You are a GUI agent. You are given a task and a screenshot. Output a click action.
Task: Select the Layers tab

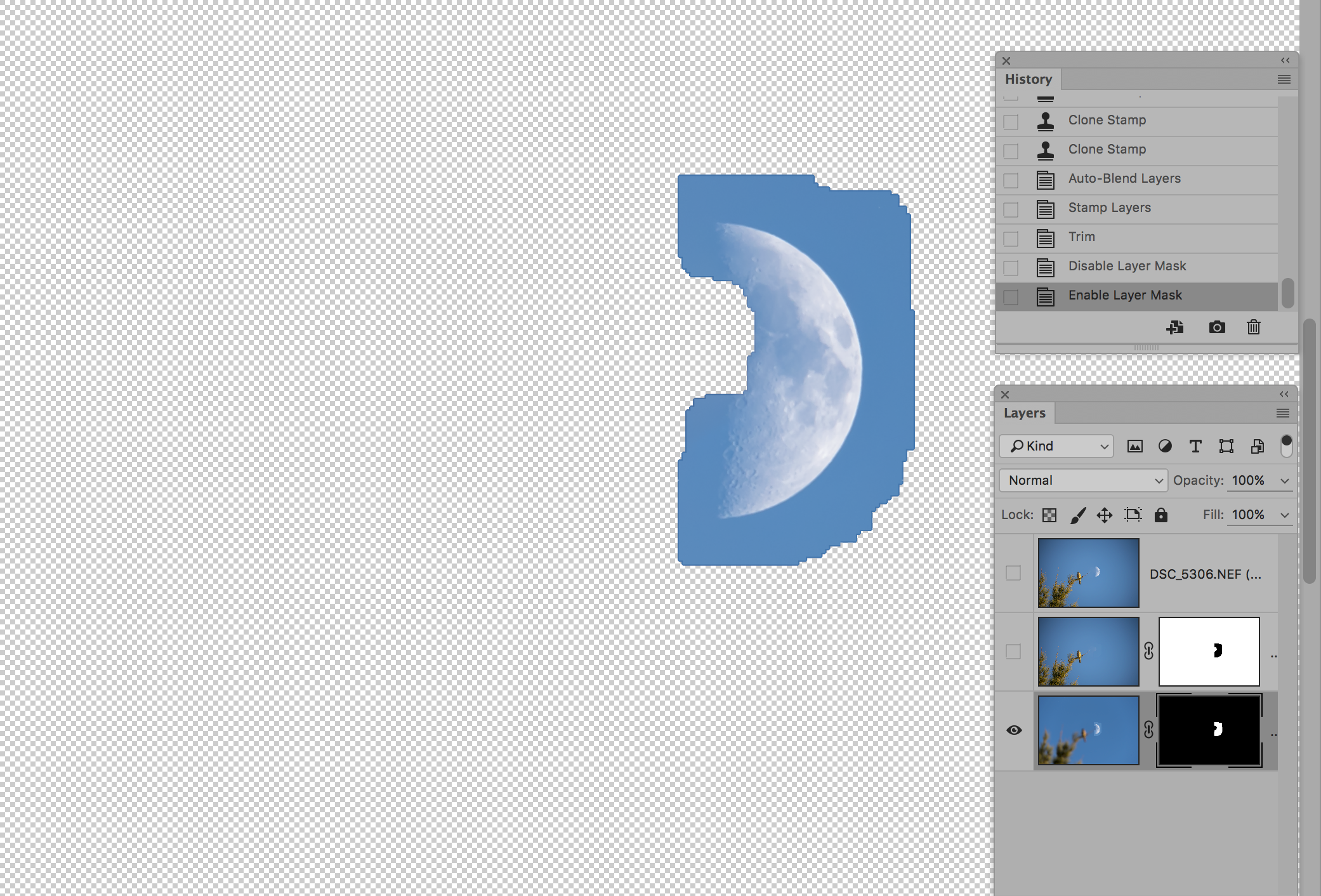(1024, 413)
